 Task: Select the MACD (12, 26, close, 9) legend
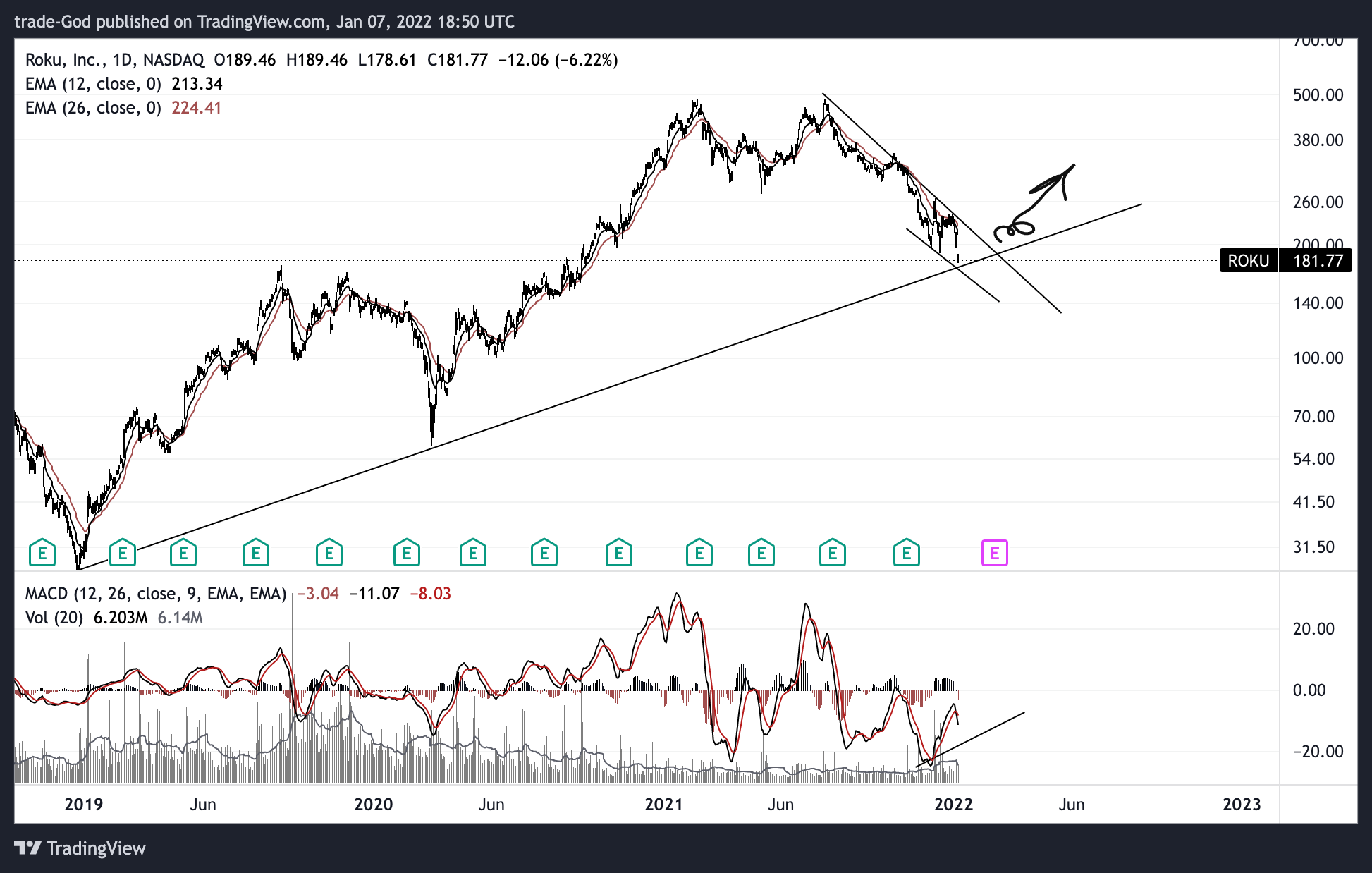pyautogui.click(x=156, y=594)
